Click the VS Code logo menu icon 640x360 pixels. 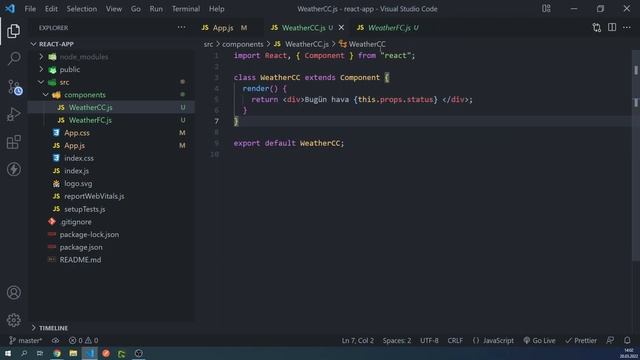[10, 9]
